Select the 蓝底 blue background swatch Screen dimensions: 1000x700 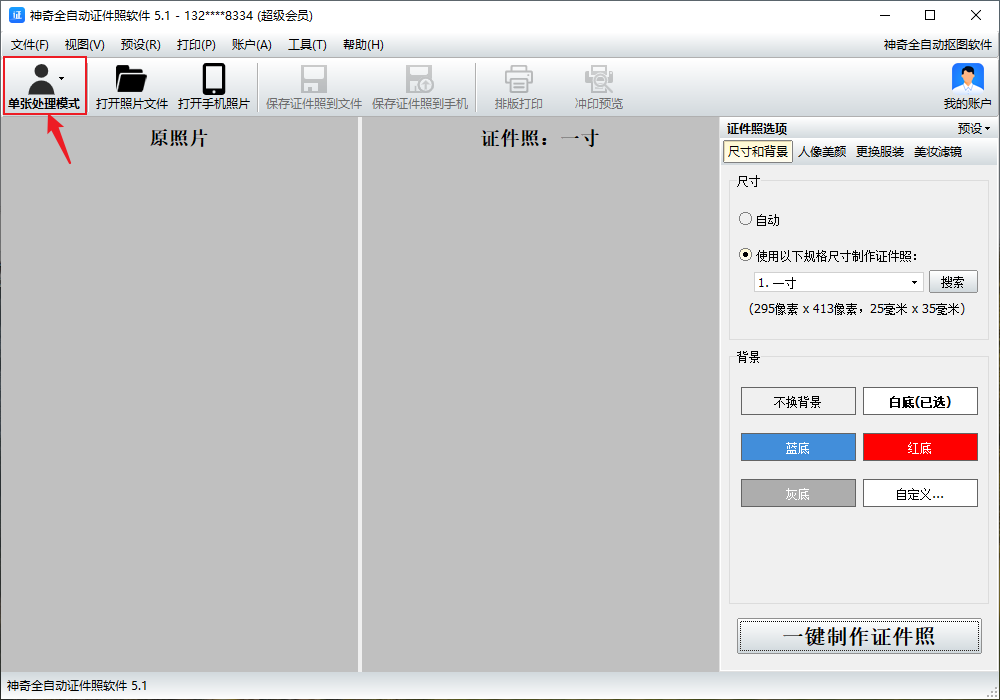[798, 447]
